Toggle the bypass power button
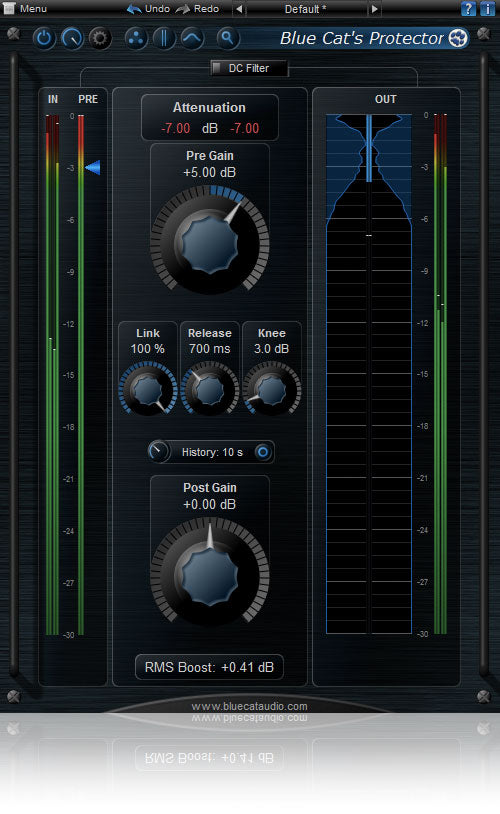The width and height of the screenshot is (500, 814). tap(44, 39)
